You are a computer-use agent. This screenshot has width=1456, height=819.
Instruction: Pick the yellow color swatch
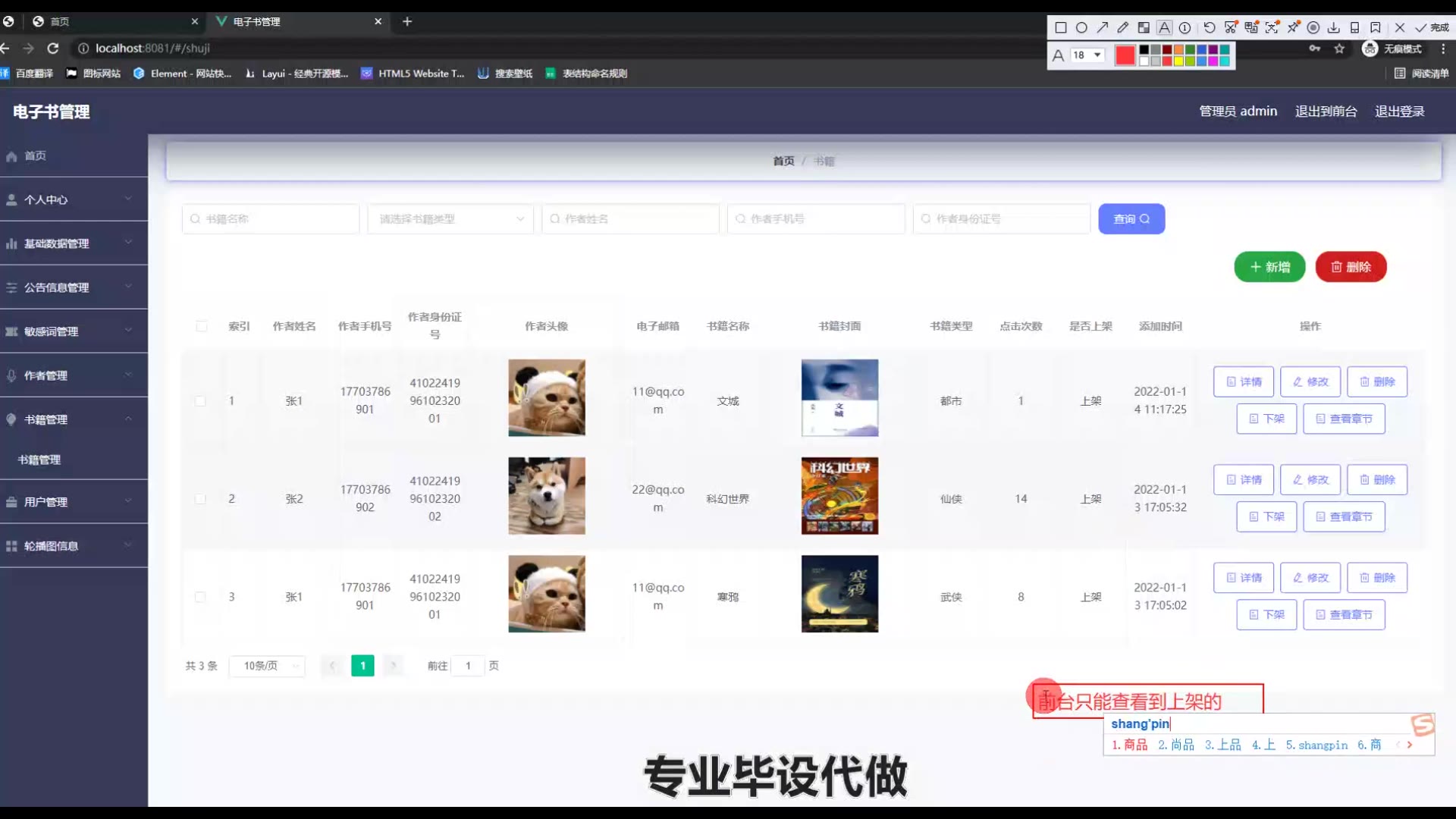point(1178,61)
